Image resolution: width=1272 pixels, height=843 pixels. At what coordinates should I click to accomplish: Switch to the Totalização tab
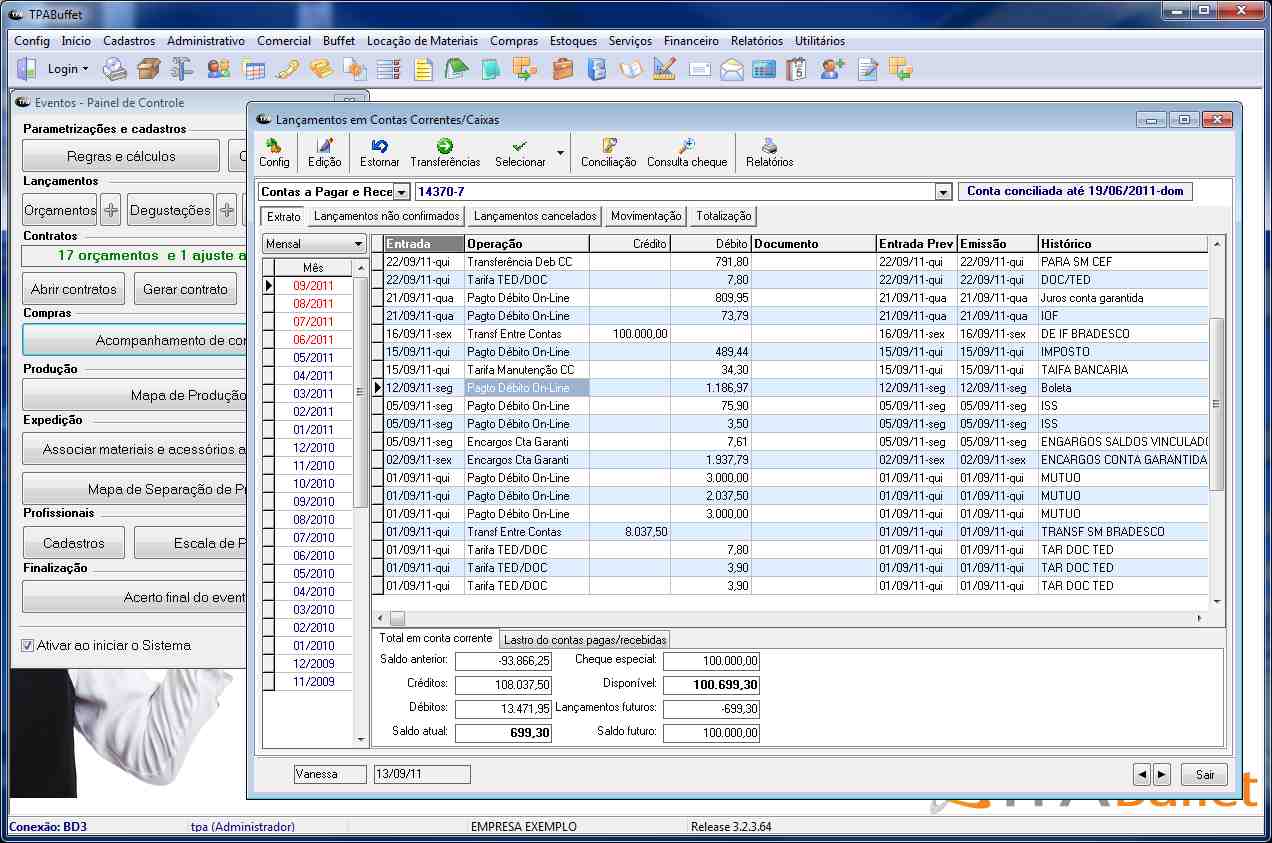coord(725,216)
